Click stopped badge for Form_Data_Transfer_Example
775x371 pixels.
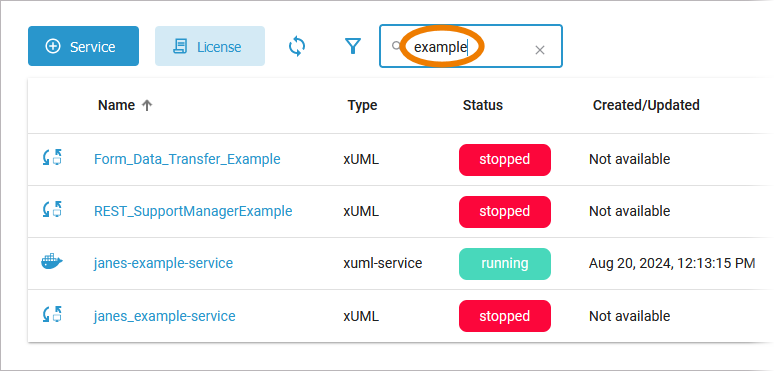(505, 160)
